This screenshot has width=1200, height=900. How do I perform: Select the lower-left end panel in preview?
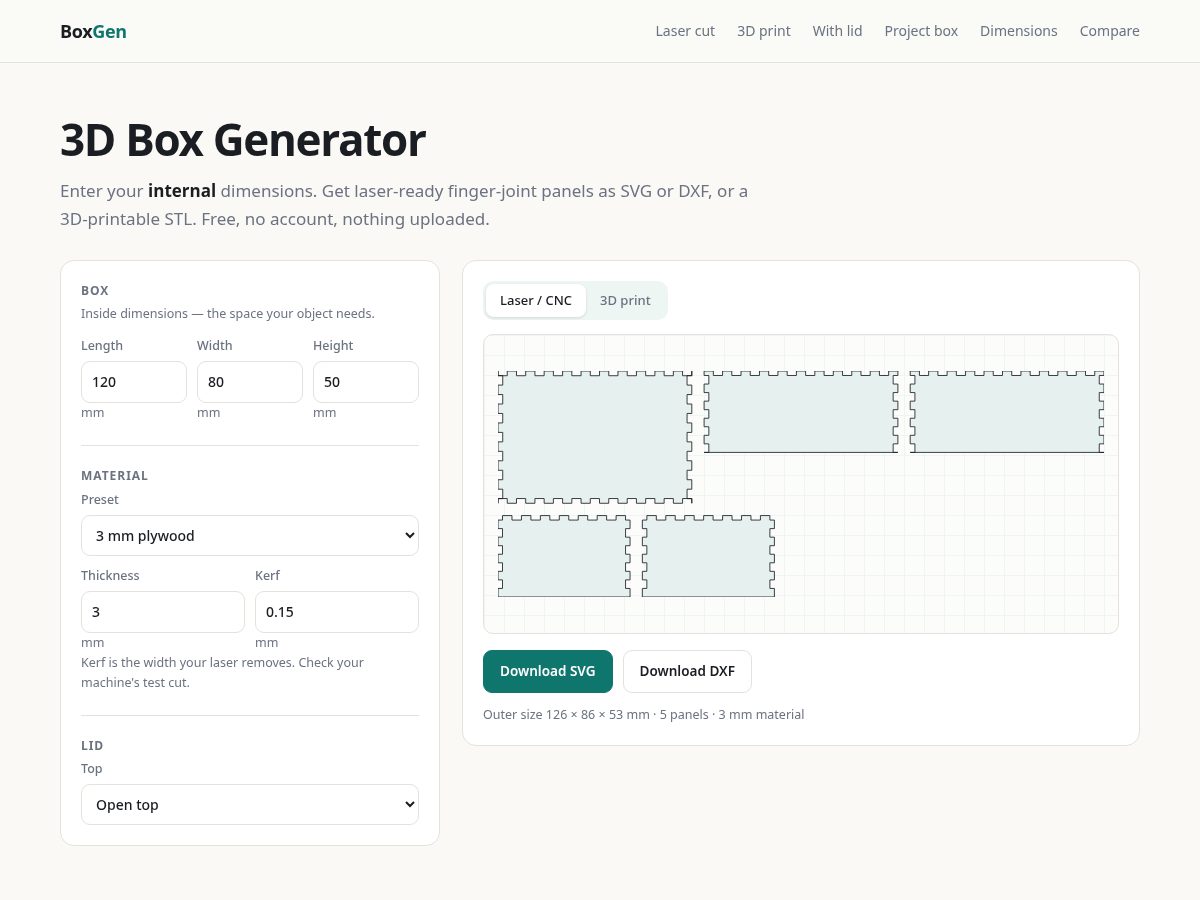coord(565,556)
